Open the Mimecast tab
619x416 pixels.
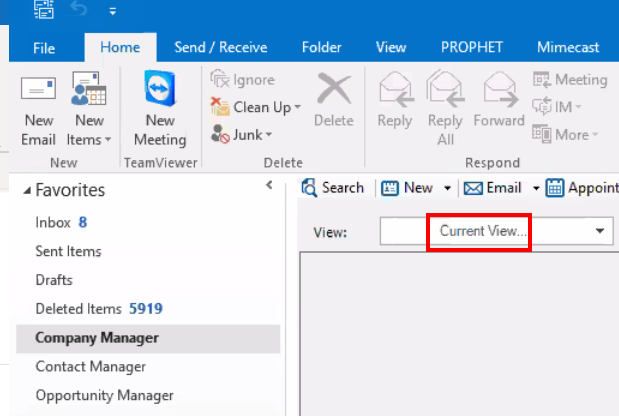pos(568,47)
